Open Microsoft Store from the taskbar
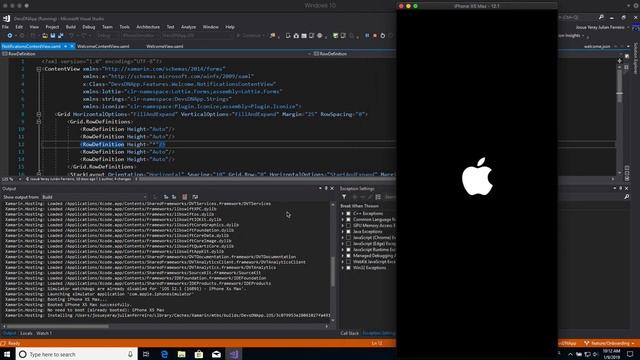Viewport: 640px width, 360px height. click(199, 354)
